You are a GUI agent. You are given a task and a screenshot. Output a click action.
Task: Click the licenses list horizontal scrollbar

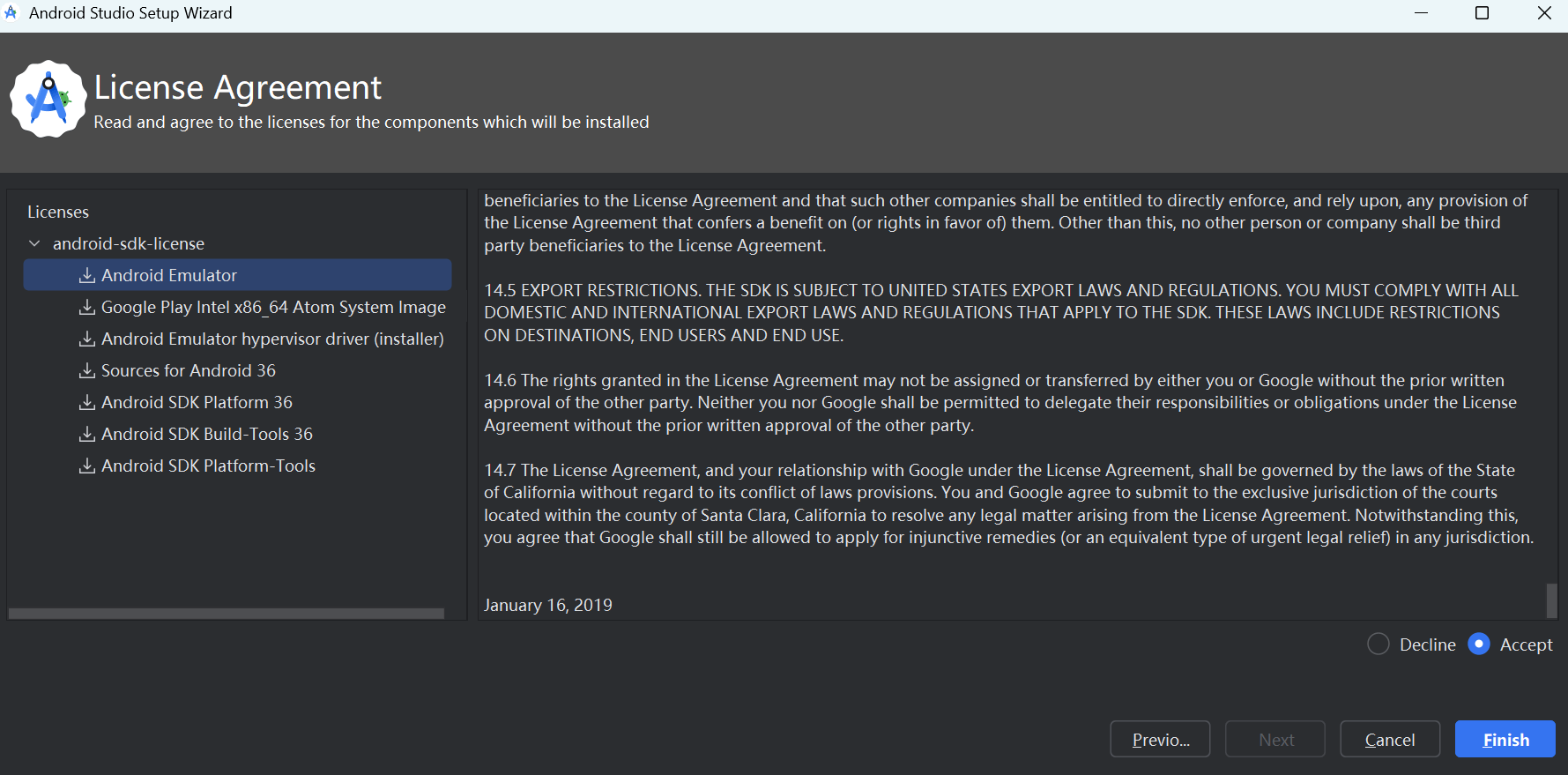pos(227,613)
